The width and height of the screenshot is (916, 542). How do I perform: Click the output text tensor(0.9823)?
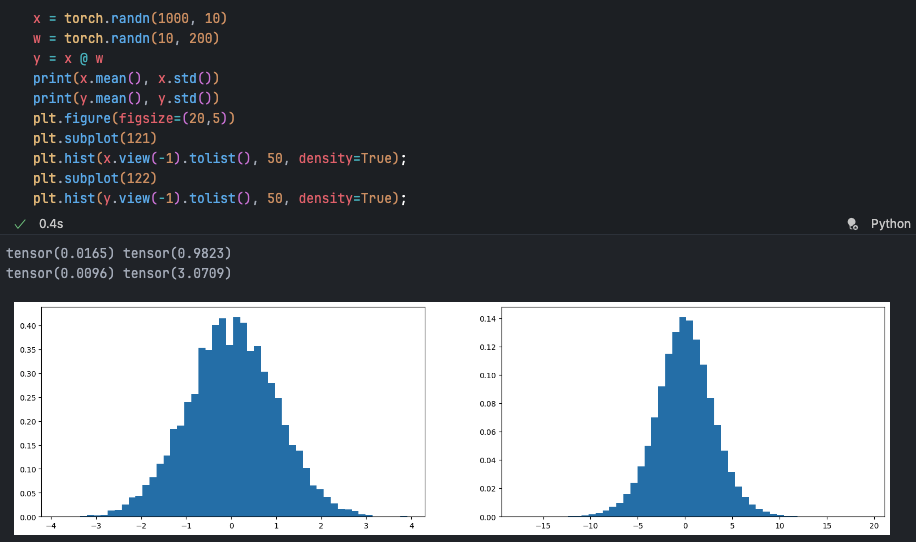tap(177, 253)
